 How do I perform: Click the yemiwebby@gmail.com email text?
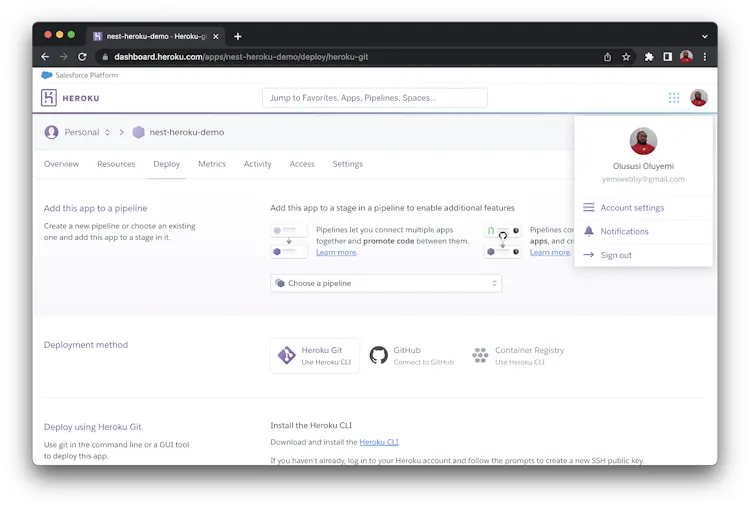643,179
